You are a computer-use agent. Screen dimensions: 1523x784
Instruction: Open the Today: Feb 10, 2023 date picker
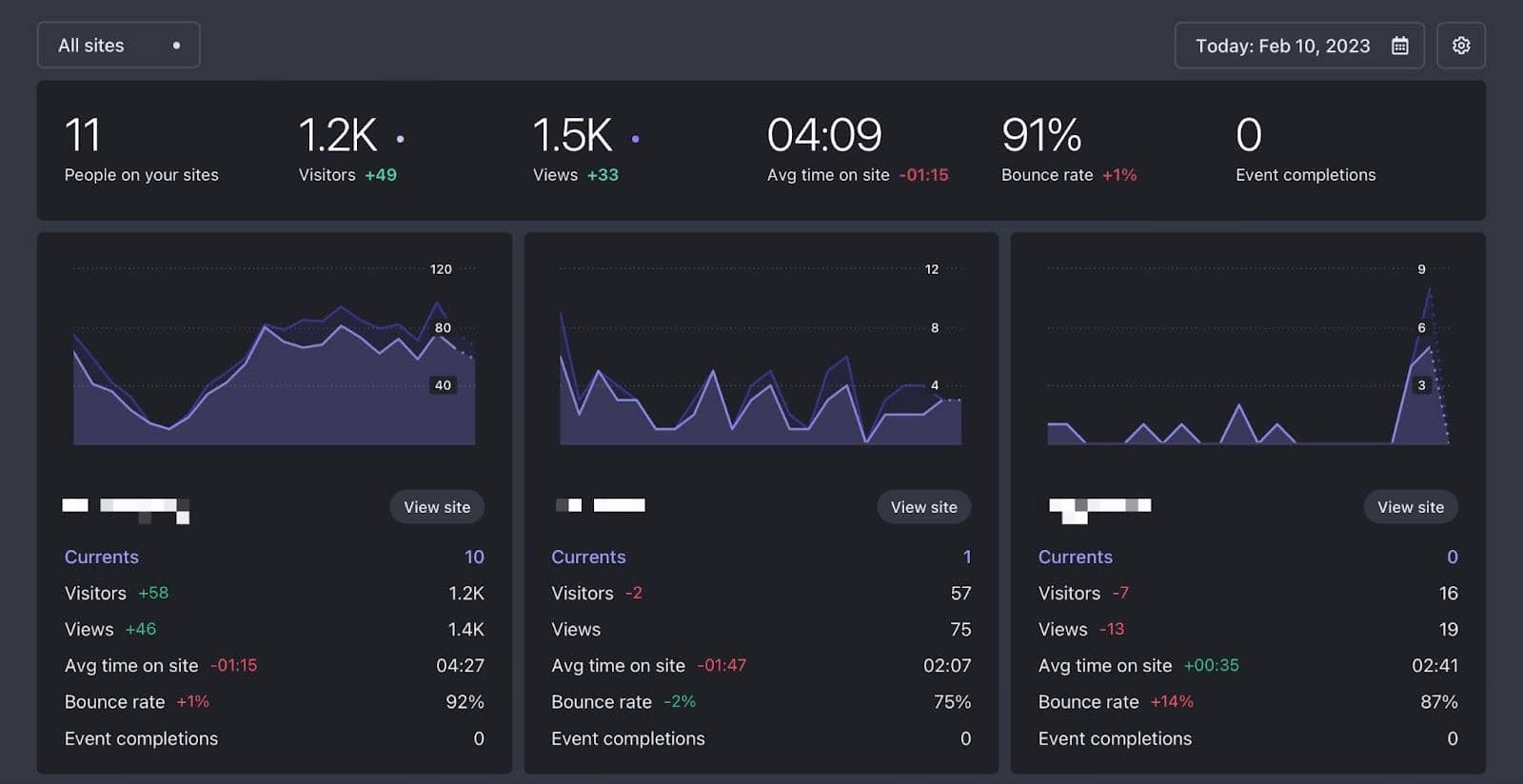click(x=1282, y=46)
